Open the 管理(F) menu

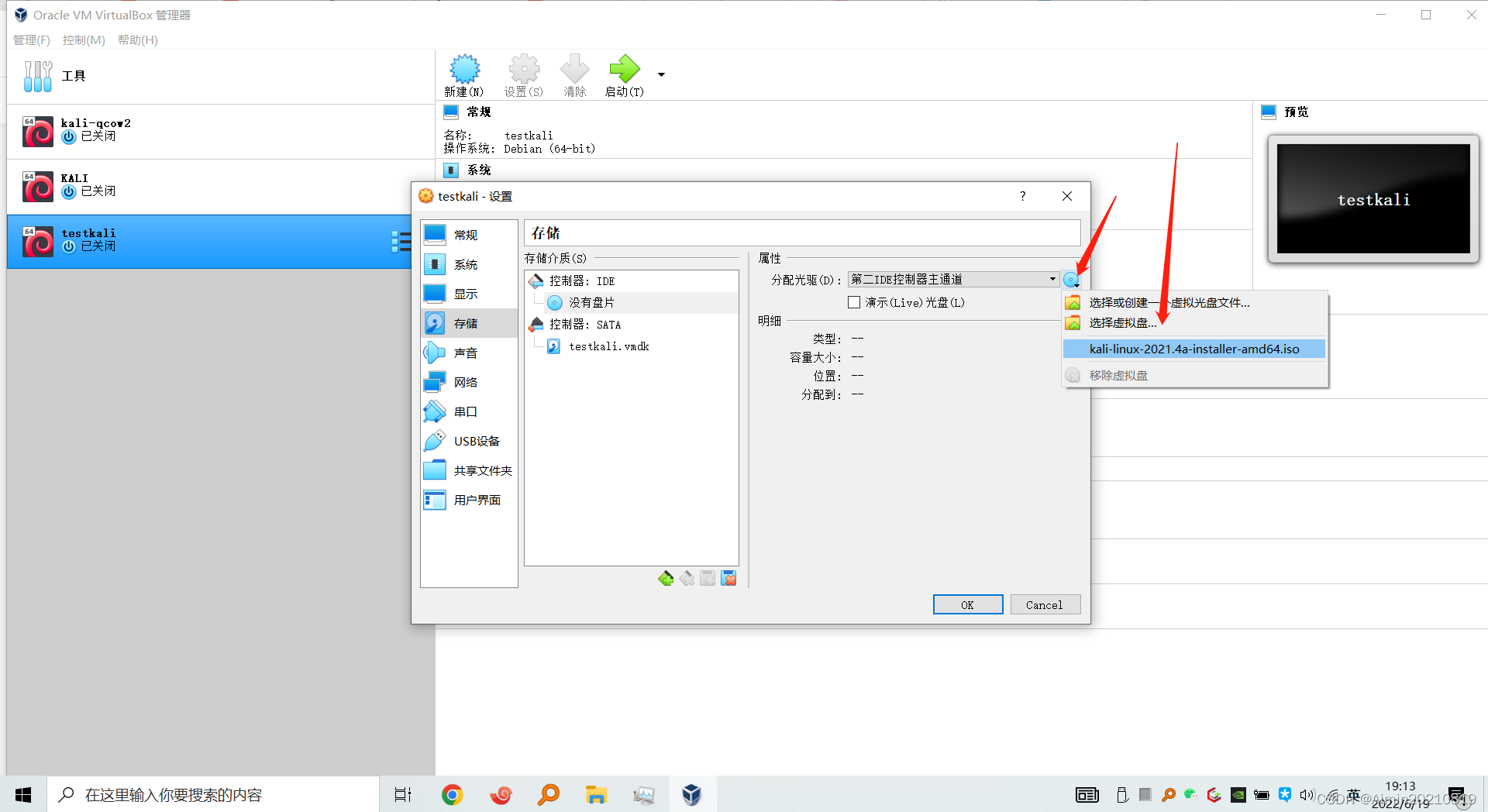(32, 40)
